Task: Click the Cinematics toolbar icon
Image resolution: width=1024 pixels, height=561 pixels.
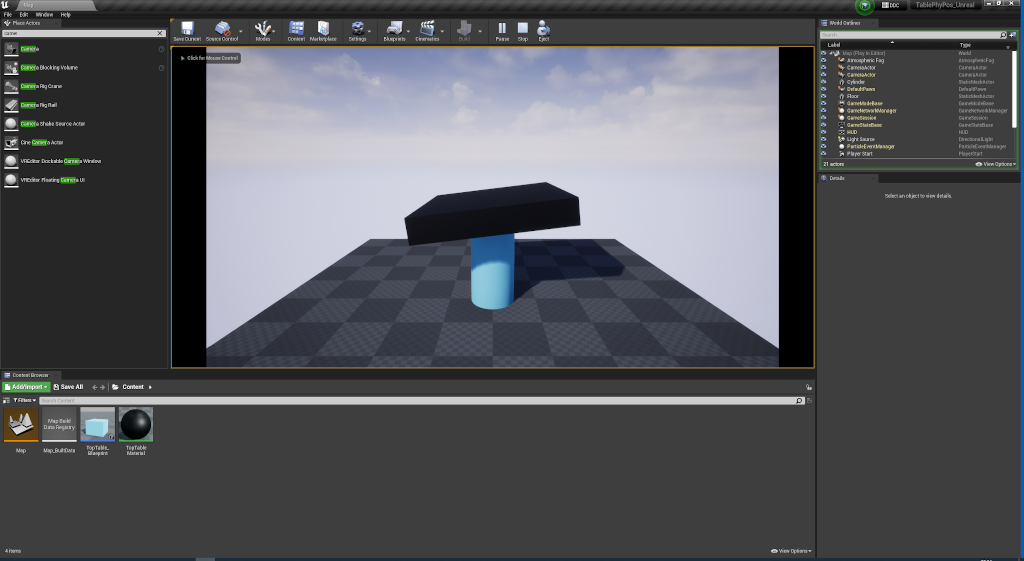Action: [427, 31]
